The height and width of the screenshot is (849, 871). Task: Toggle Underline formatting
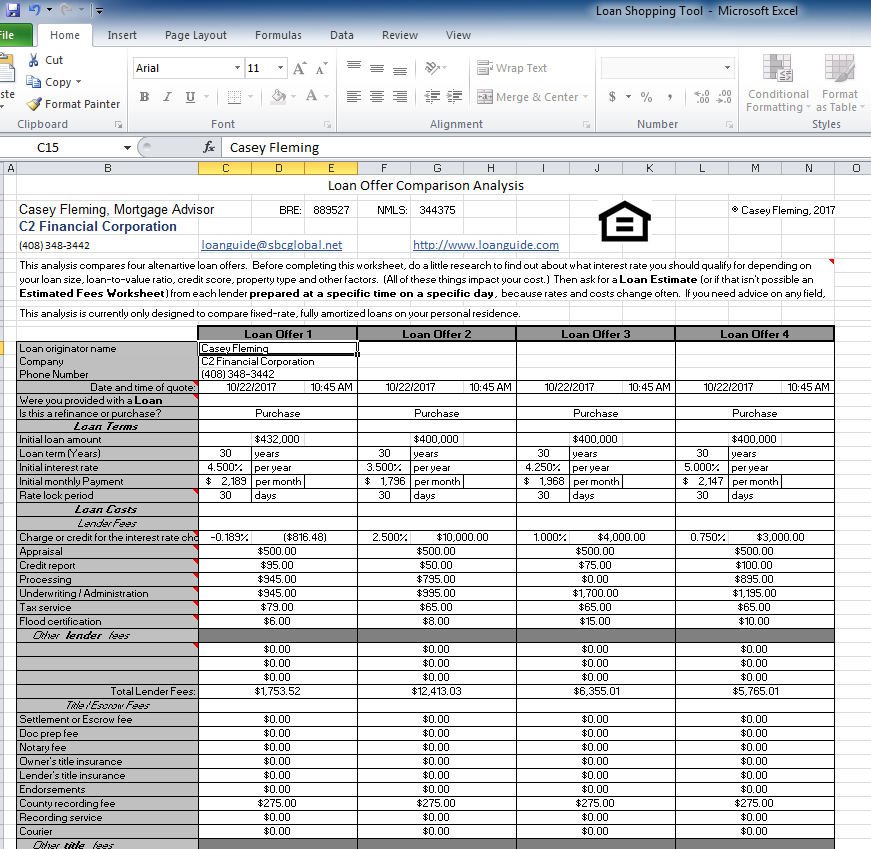point(190,97)
